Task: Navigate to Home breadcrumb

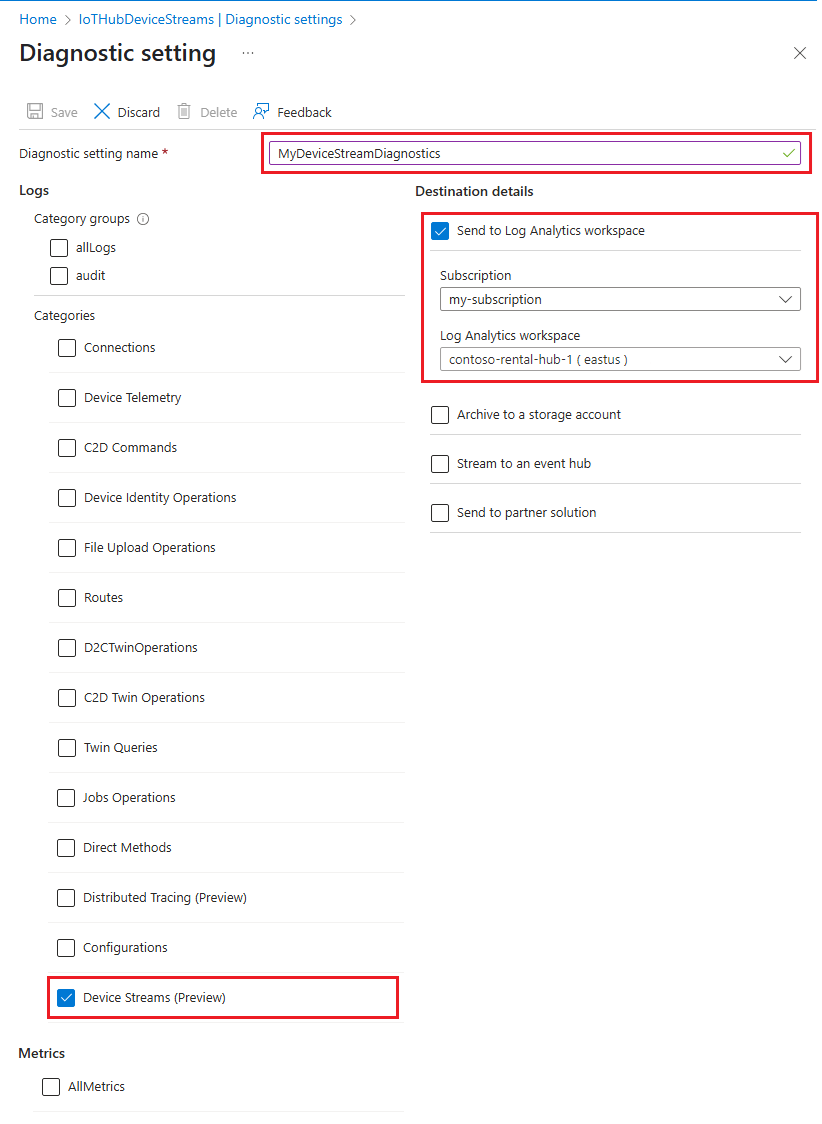Action: 38,19
